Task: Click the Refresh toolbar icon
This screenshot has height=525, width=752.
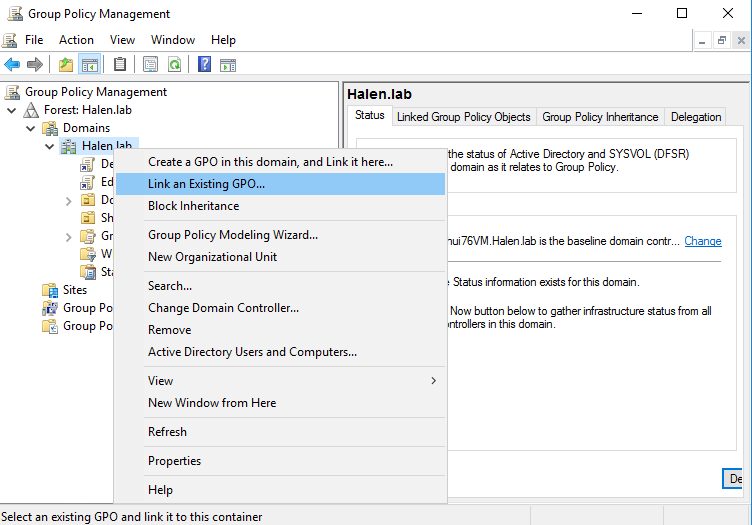Action: [175, 64]
